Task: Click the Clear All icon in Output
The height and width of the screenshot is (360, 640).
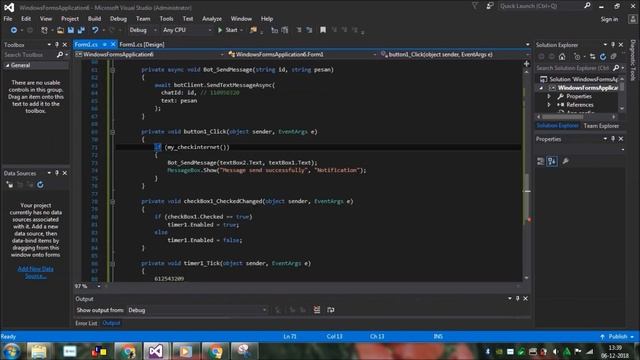Action: coord(317,310)
